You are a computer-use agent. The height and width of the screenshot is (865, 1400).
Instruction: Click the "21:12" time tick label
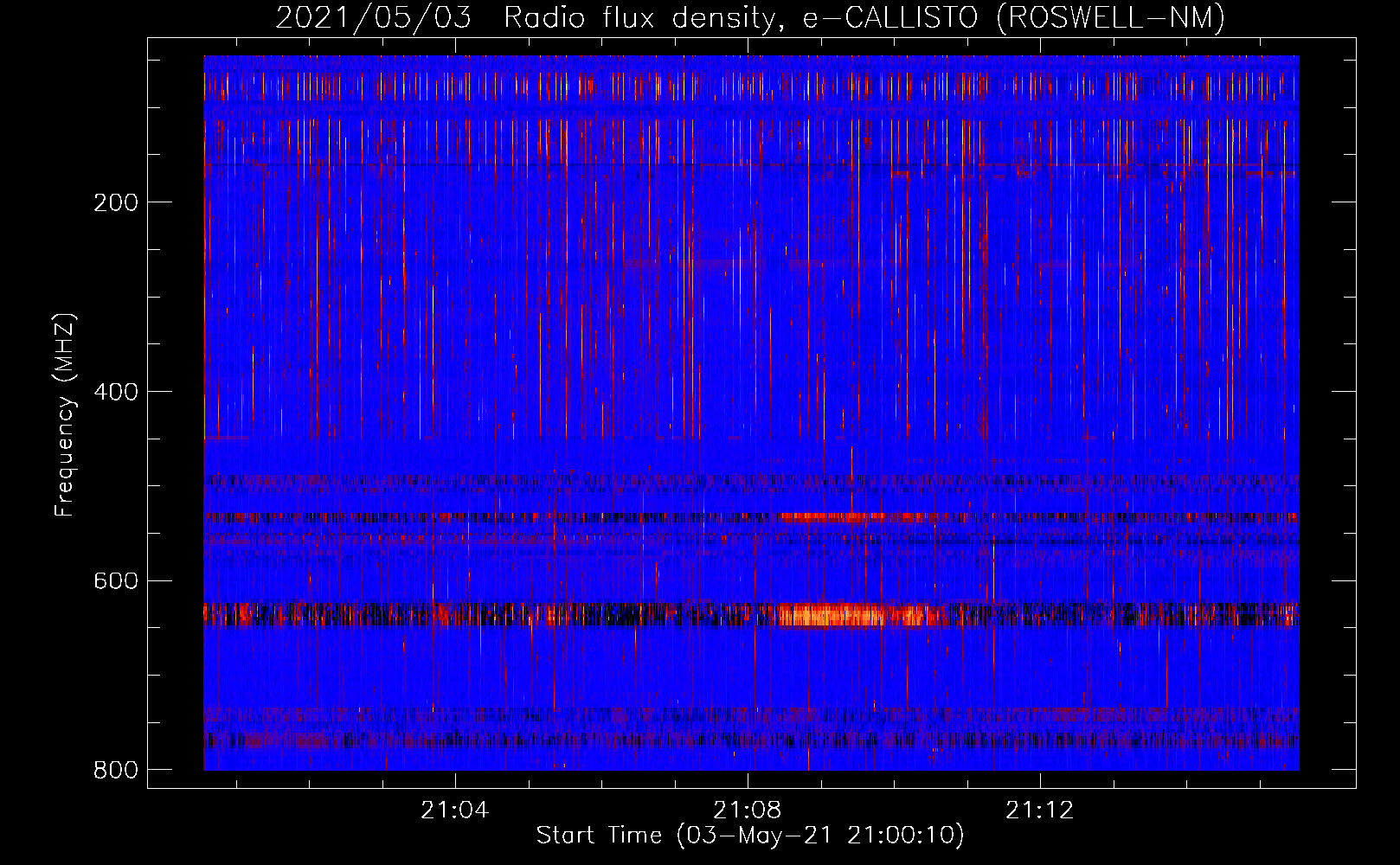coord(1040,811)
